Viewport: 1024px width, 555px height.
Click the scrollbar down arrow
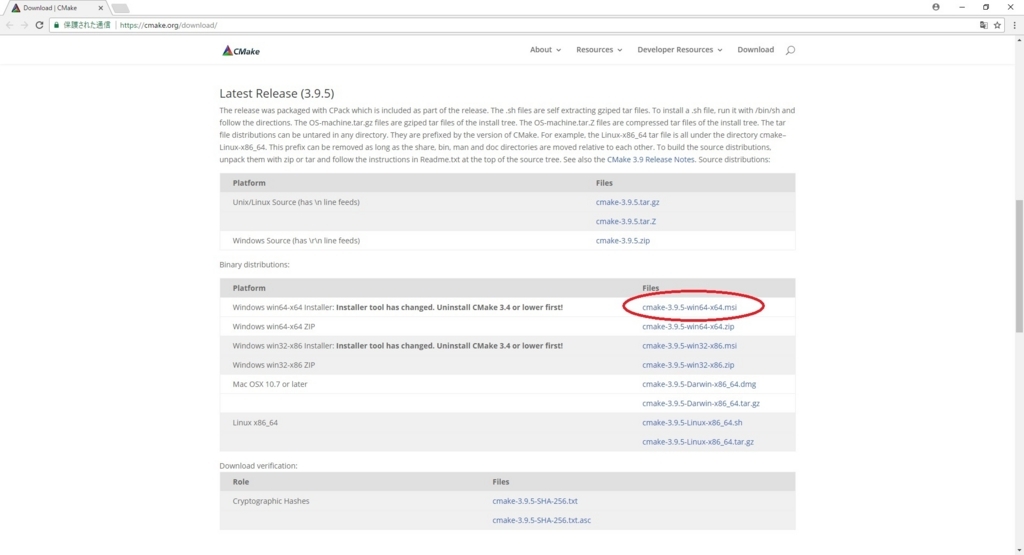(1019, 550)
